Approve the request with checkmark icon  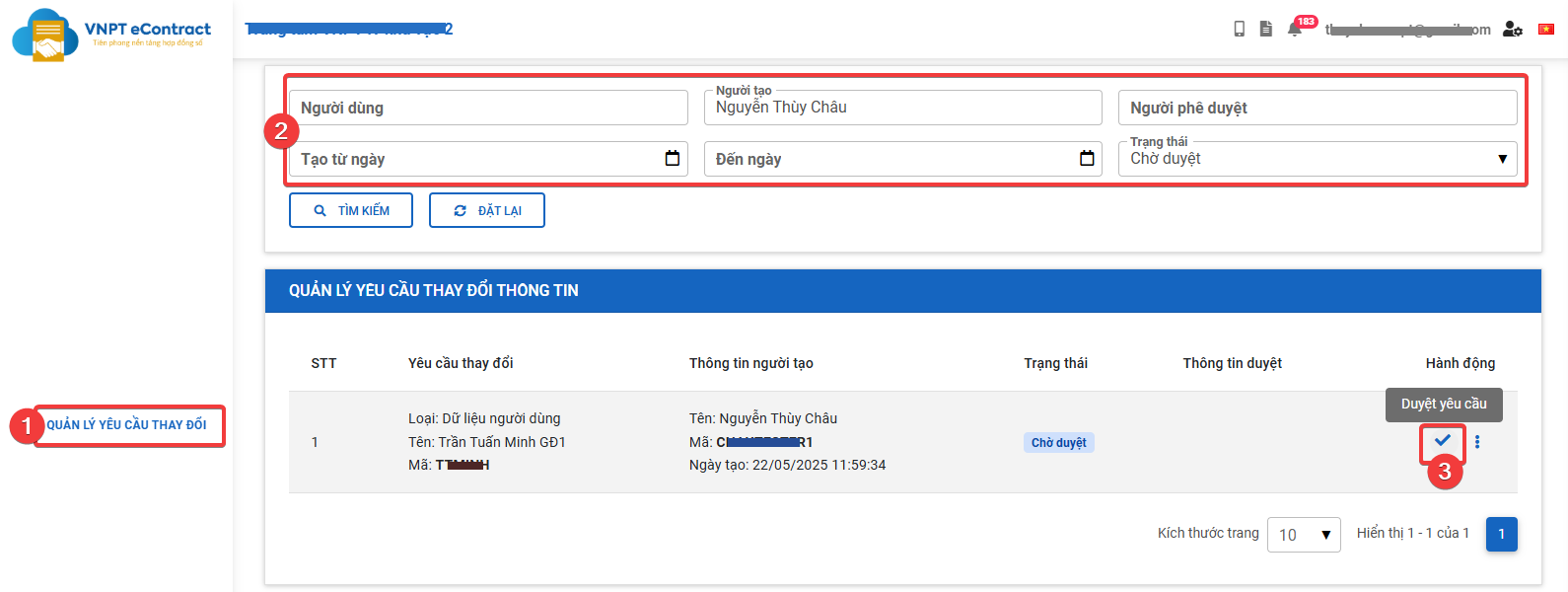(x=1443, y=441)
